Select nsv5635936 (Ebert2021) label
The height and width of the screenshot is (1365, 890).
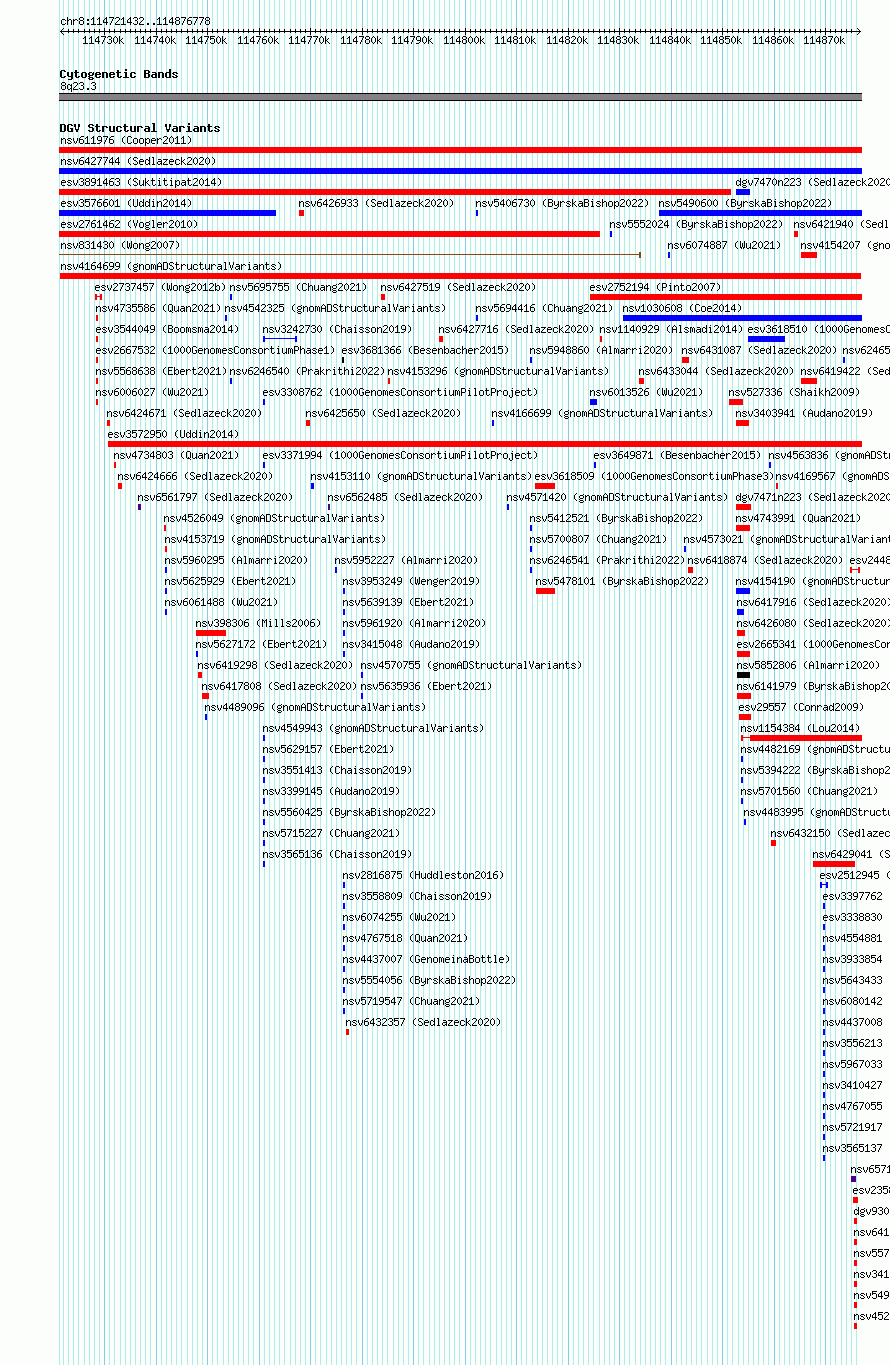(x=426, y=686)
